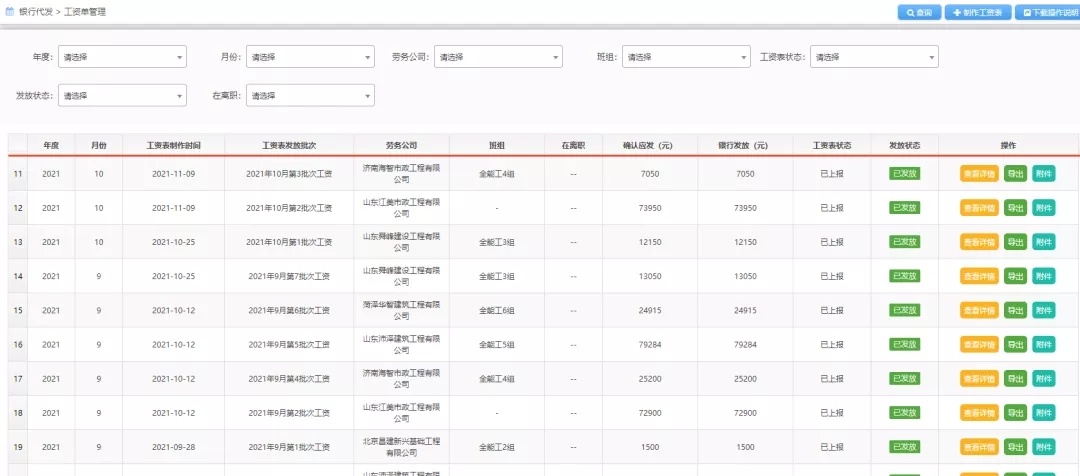
Task: Click the 查询 search button
Action: (918, 13)
